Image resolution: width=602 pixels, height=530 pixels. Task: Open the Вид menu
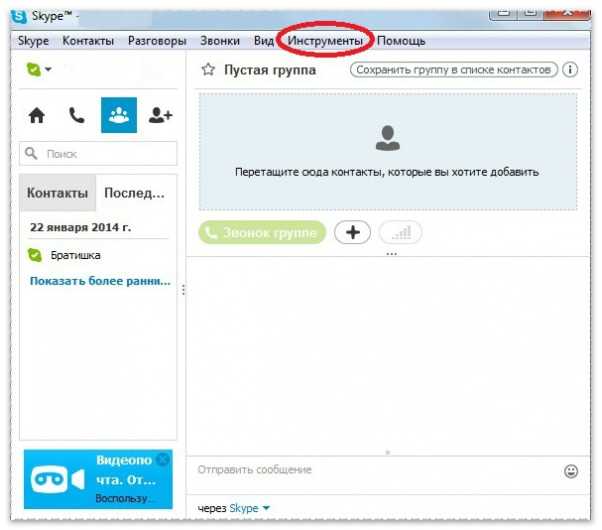coord(264,41)
